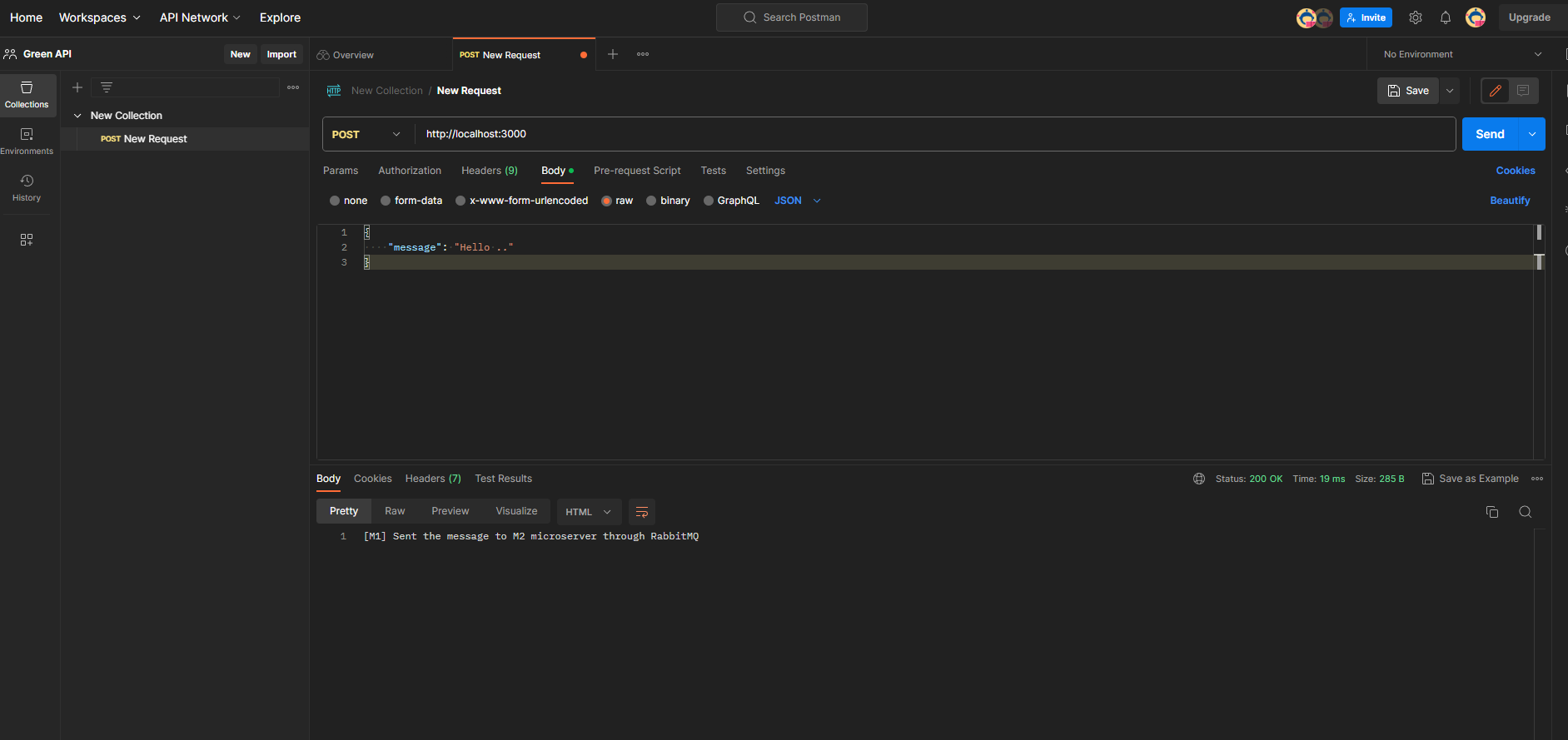Switch to the Headers (9) request tab
Image resolution: width=1568 pixels, height=740 pixels.
tap(490, 171)
